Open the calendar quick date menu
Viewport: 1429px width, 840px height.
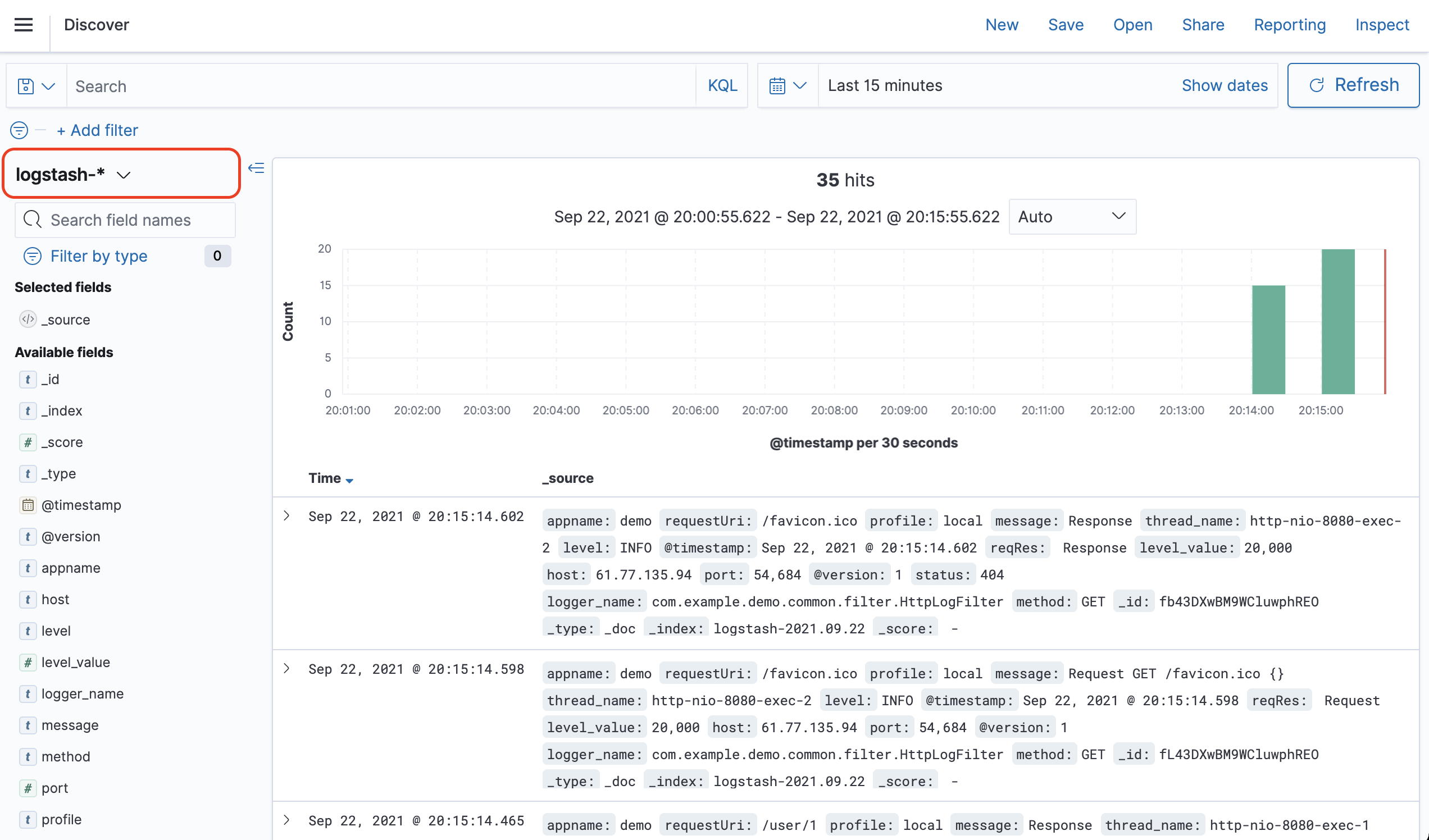point(787,85)
